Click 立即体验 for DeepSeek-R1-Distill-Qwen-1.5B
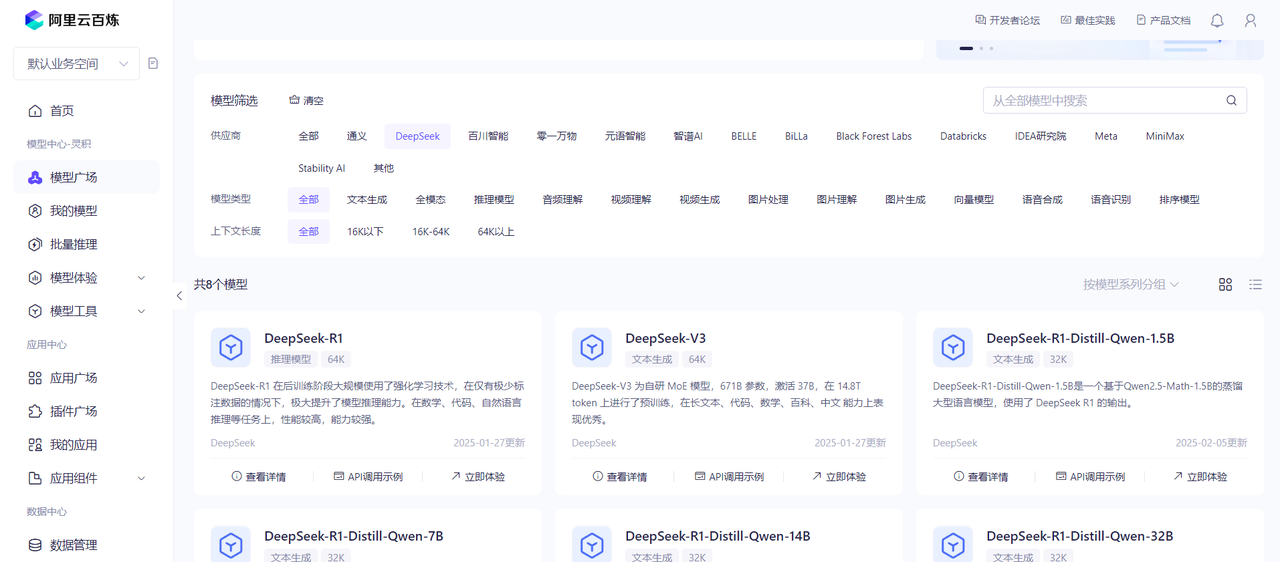This screenshot has height=562, width=1280. pos(1199,477)
